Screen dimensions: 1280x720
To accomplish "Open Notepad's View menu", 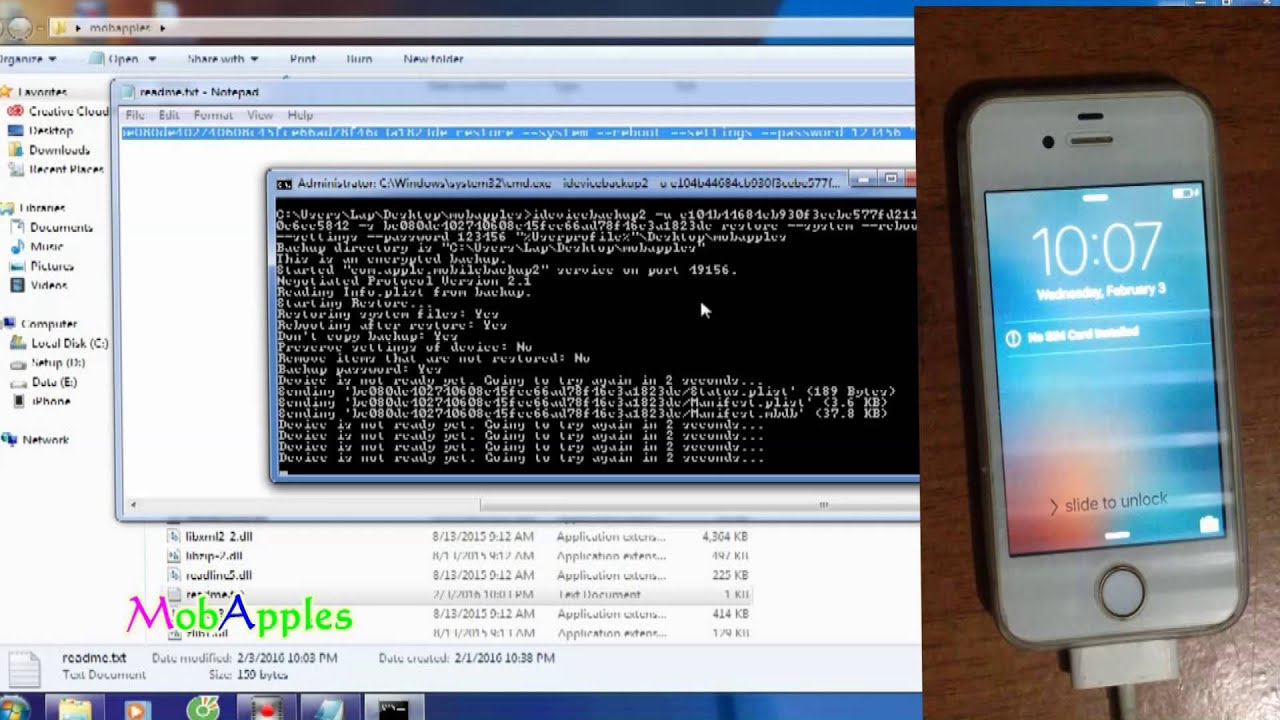I will (x=259, y=115).
